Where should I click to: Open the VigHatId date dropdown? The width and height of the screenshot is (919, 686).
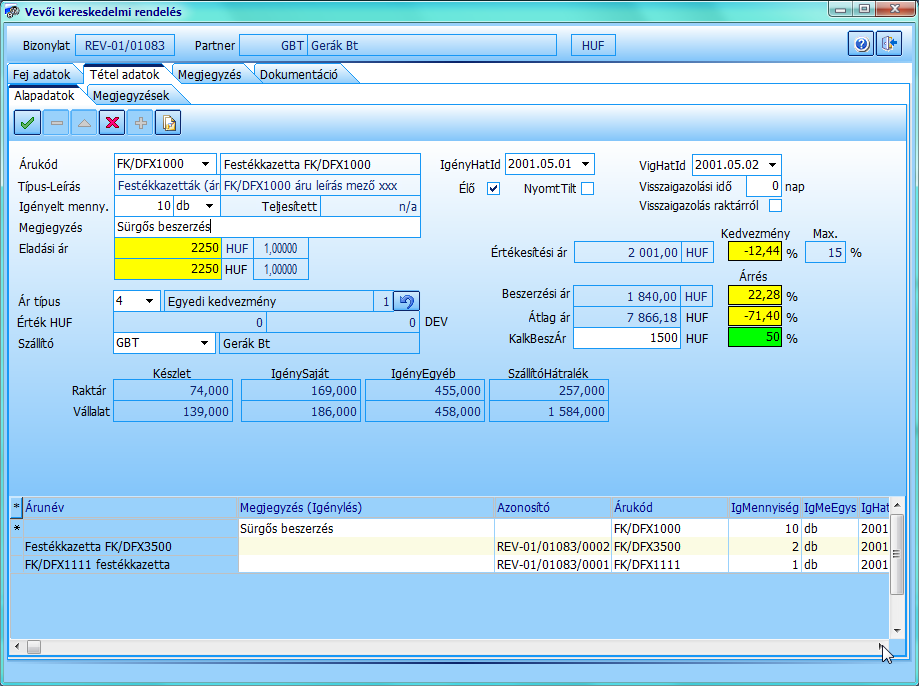(x=772, y=165)
